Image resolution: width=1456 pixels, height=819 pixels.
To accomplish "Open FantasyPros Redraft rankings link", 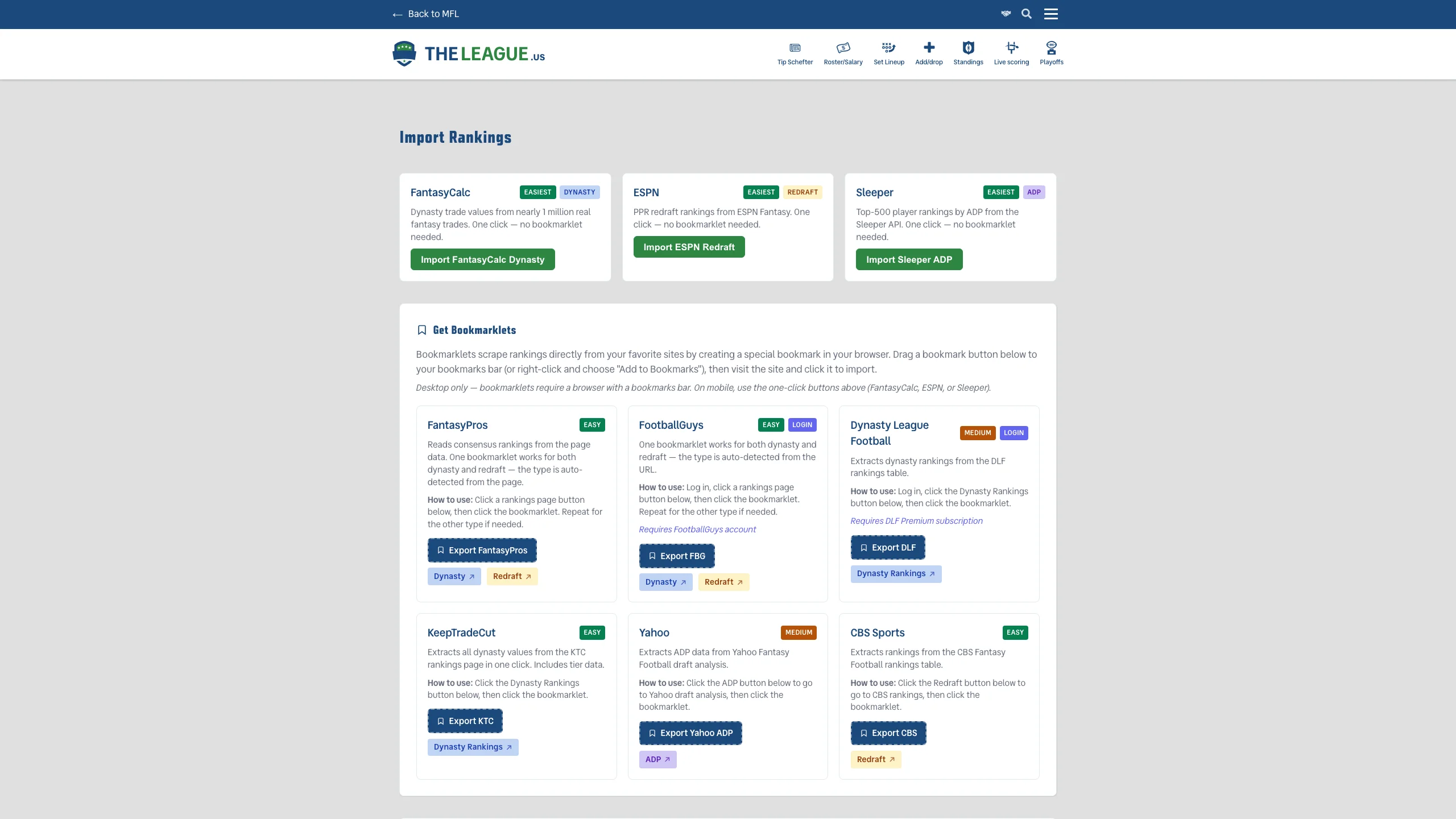I will point(512,576).
